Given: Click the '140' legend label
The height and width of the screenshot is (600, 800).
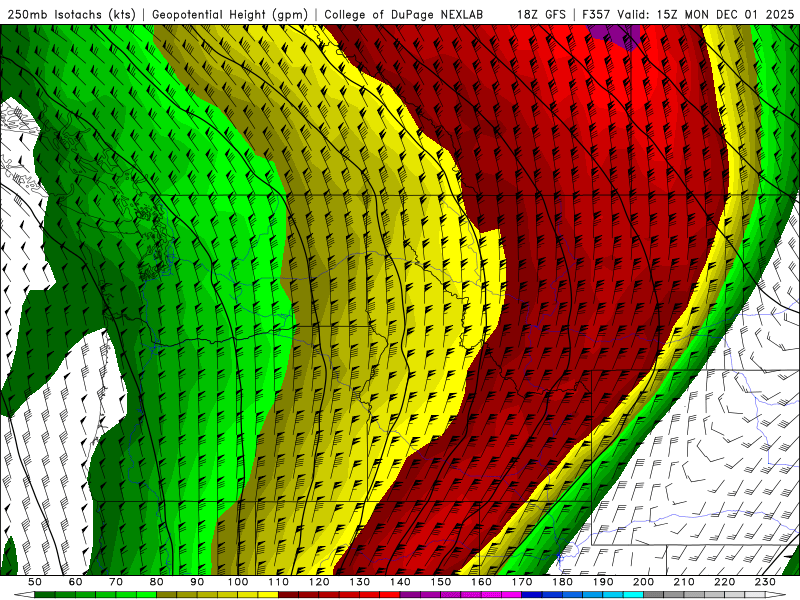Looking at the screenshot, I should [x=400, y=582].
